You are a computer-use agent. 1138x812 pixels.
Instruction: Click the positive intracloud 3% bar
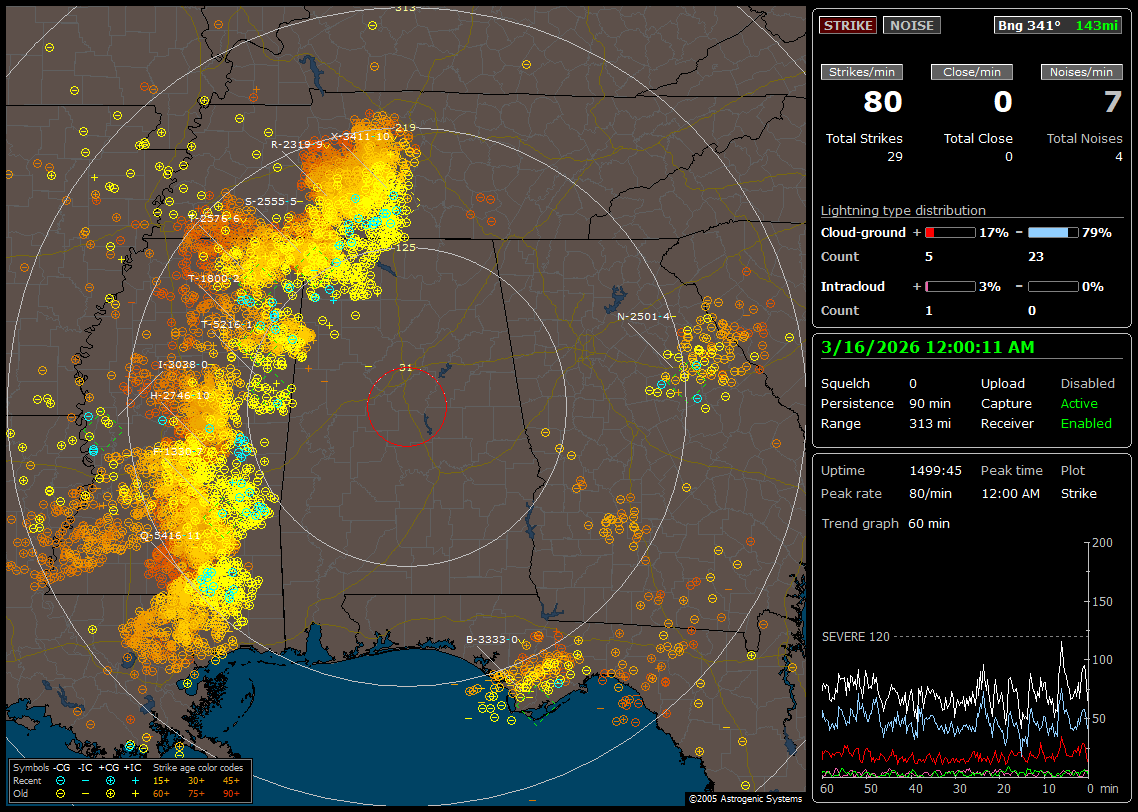949,287
